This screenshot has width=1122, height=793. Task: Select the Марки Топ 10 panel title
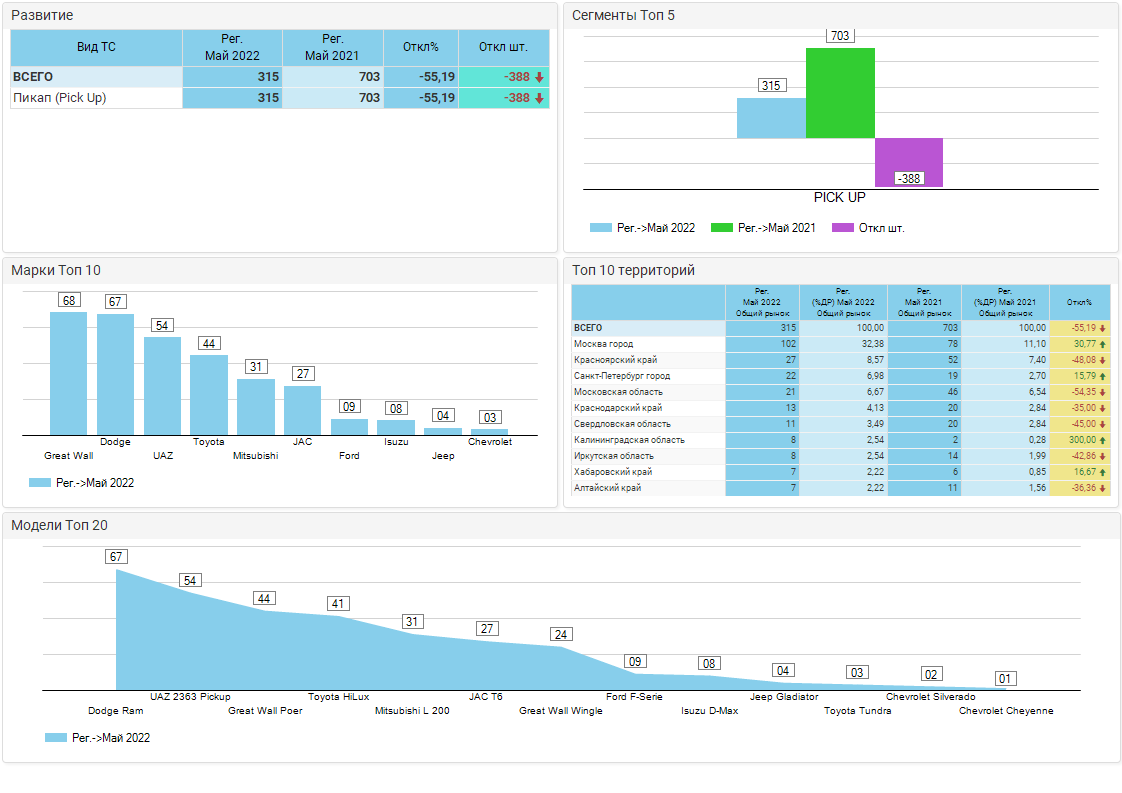coord(56,270)
